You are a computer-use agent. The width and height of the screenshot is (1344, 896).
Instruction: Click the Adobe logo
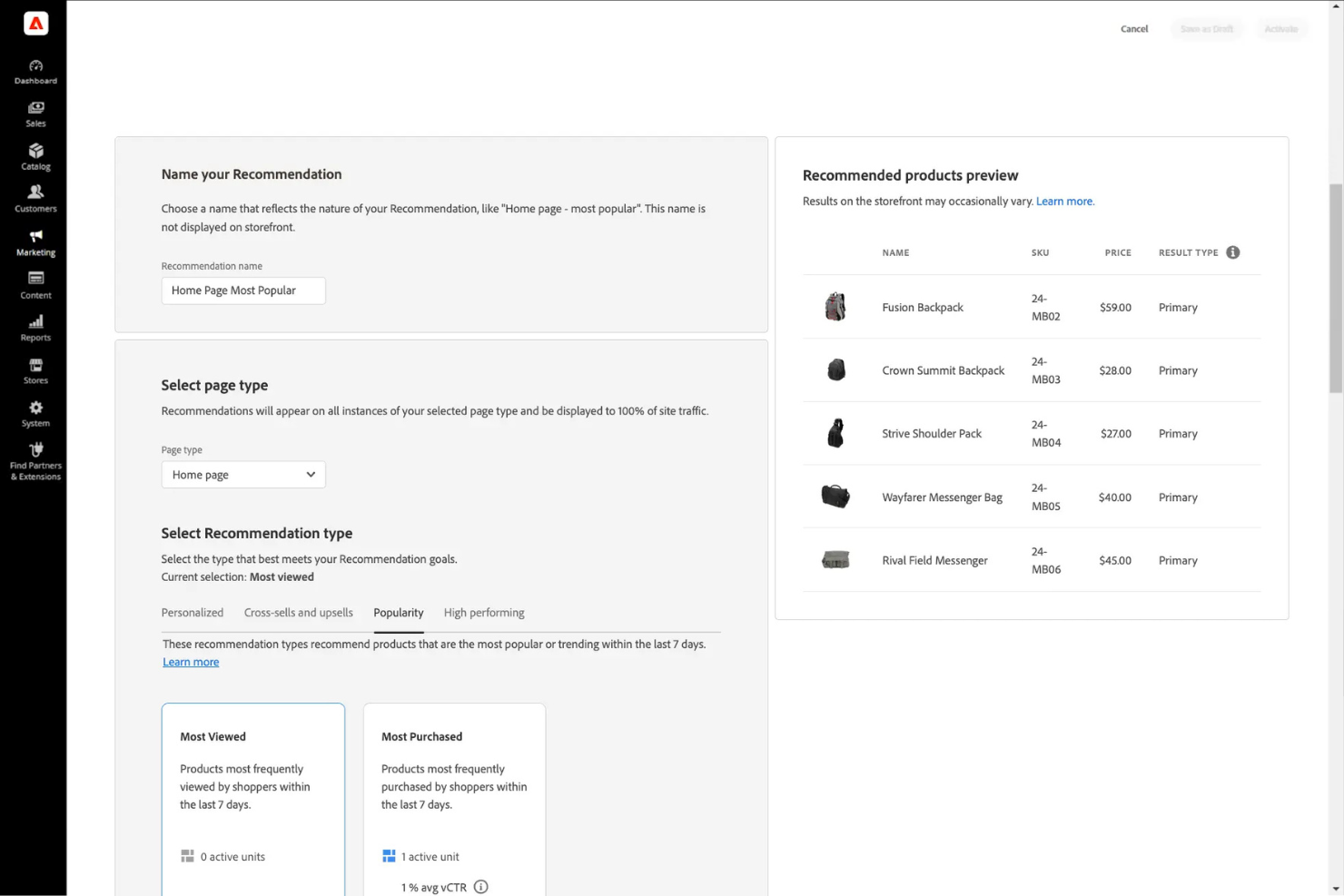[35, 23]
